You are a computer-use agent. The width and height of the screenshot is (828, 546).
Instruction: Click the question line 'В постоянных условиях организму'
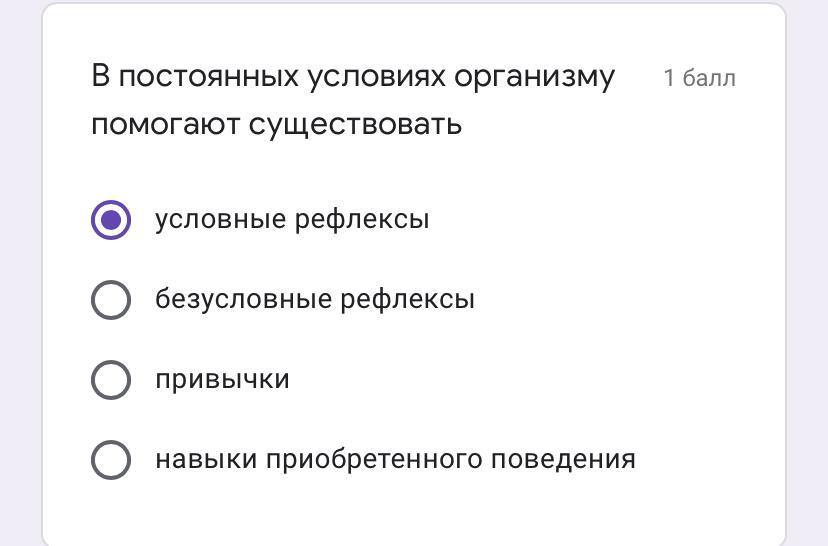(353, 77)
